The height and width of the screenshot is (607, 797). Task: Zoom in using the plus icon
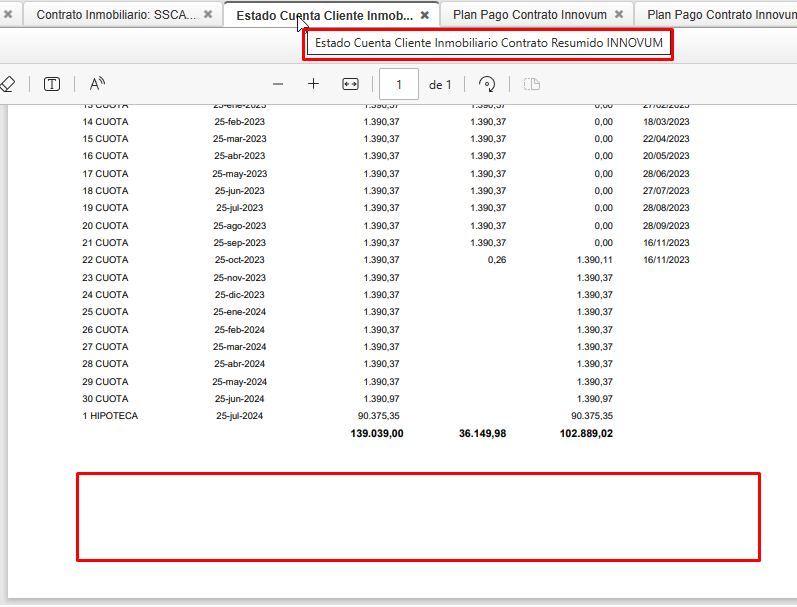[313, 85]
